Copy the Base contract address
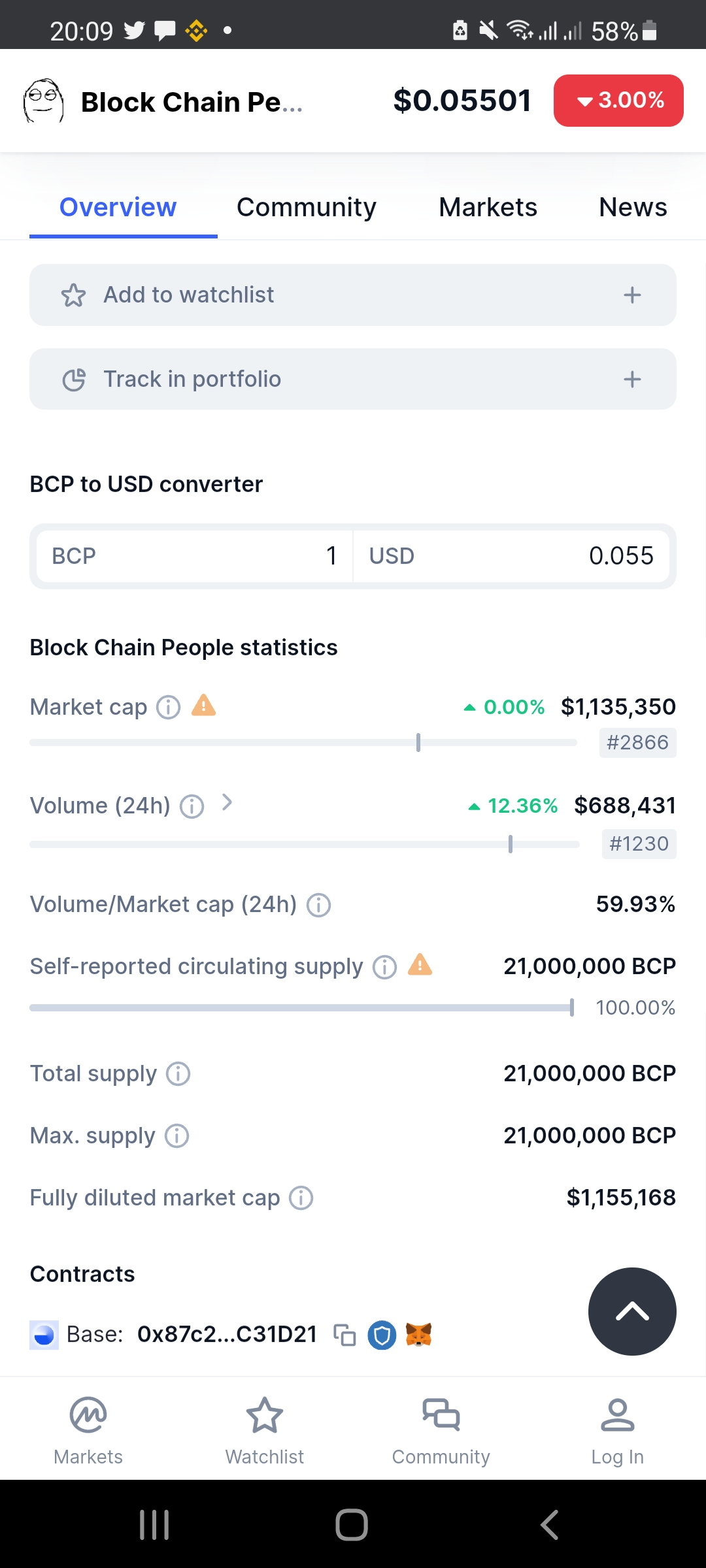The image size is (706, 1568). tap(345, 1335)
